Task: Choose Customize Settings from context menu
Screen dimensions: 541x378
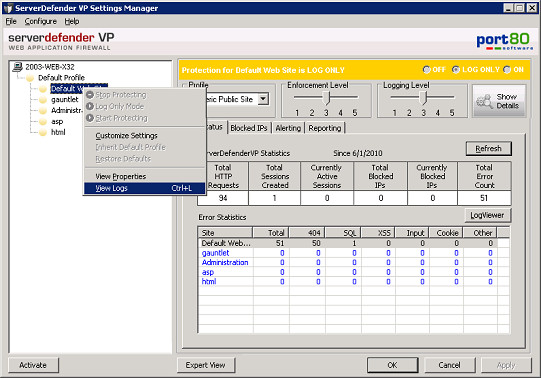Action: point(145,136)
